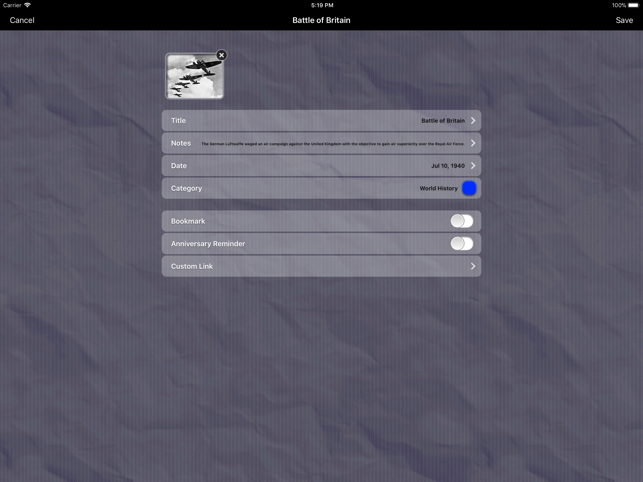This screenshot has width=643, height=482.
Task: Tap the notes text about German Luftwaffe
Action: pos(333,144)
